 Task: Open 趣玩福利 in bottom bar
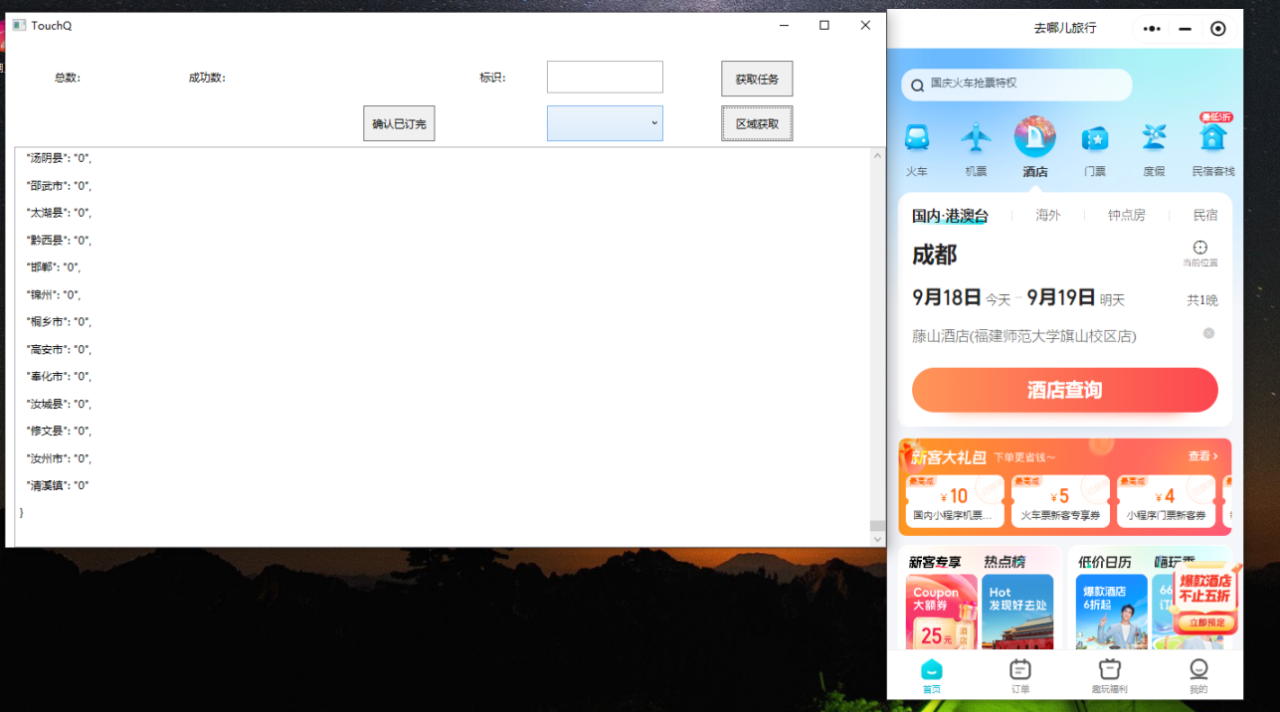[x=1109, y=676]
